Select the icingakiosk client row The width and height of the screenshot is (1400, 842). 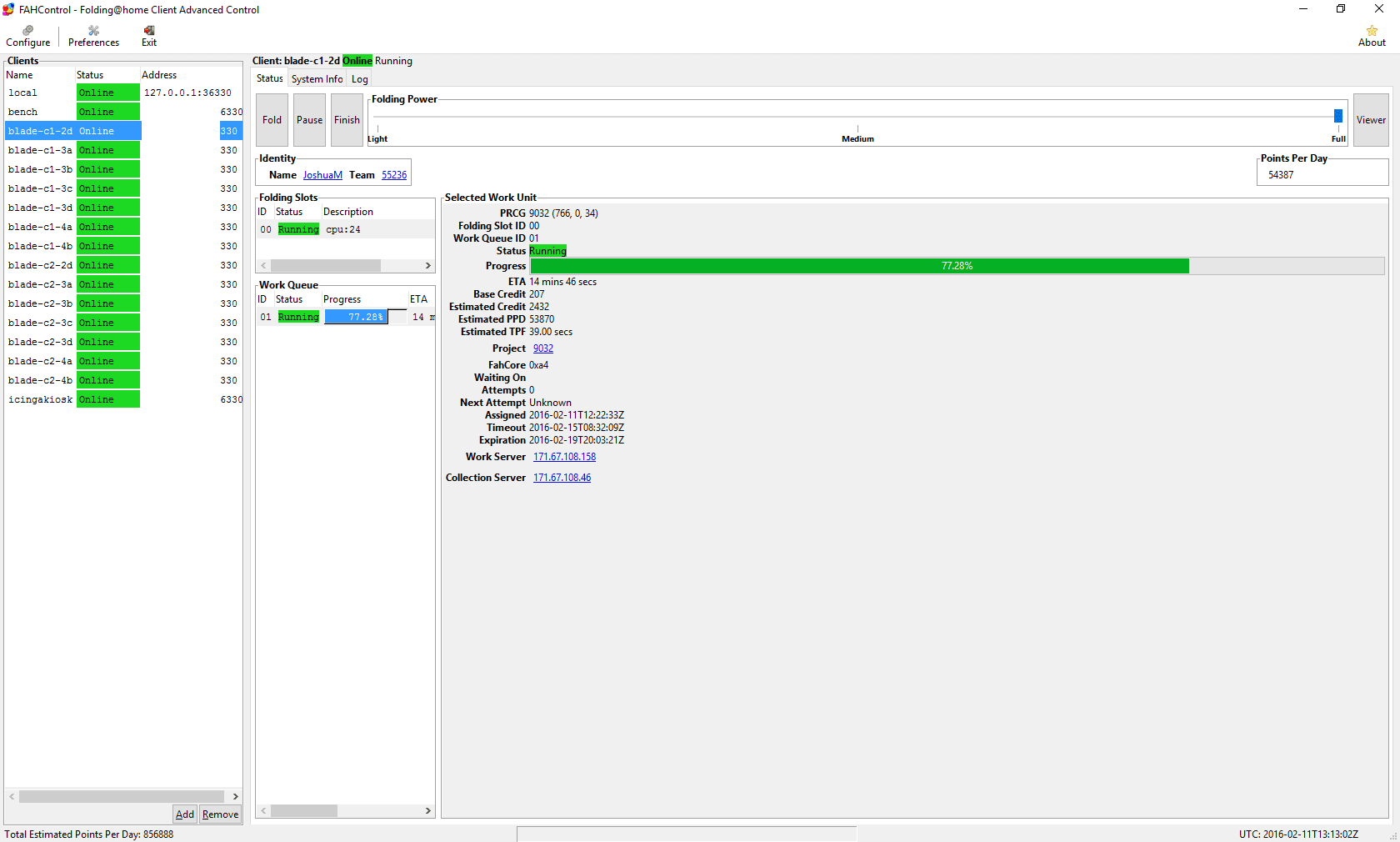pyautogui.click(x=123, y=399)
